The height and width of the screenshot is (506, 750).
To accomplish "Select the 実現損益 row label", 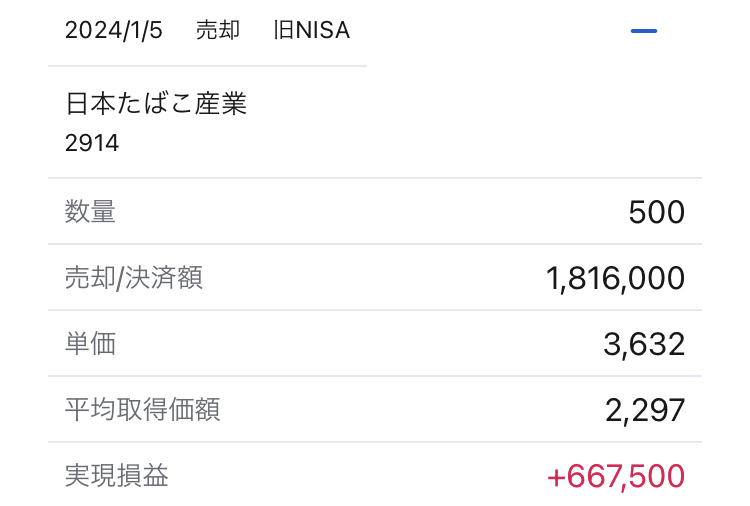I will click(117, 475).
